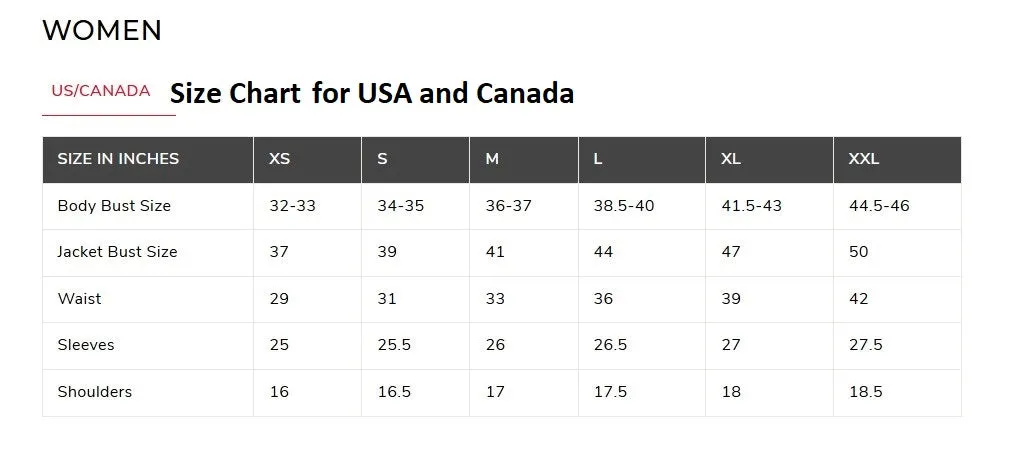The height and width of the screenshot is (460, 1011).
Task: Click the 38.5-40 bust cell for L
Action: click(x=624, y=206)
